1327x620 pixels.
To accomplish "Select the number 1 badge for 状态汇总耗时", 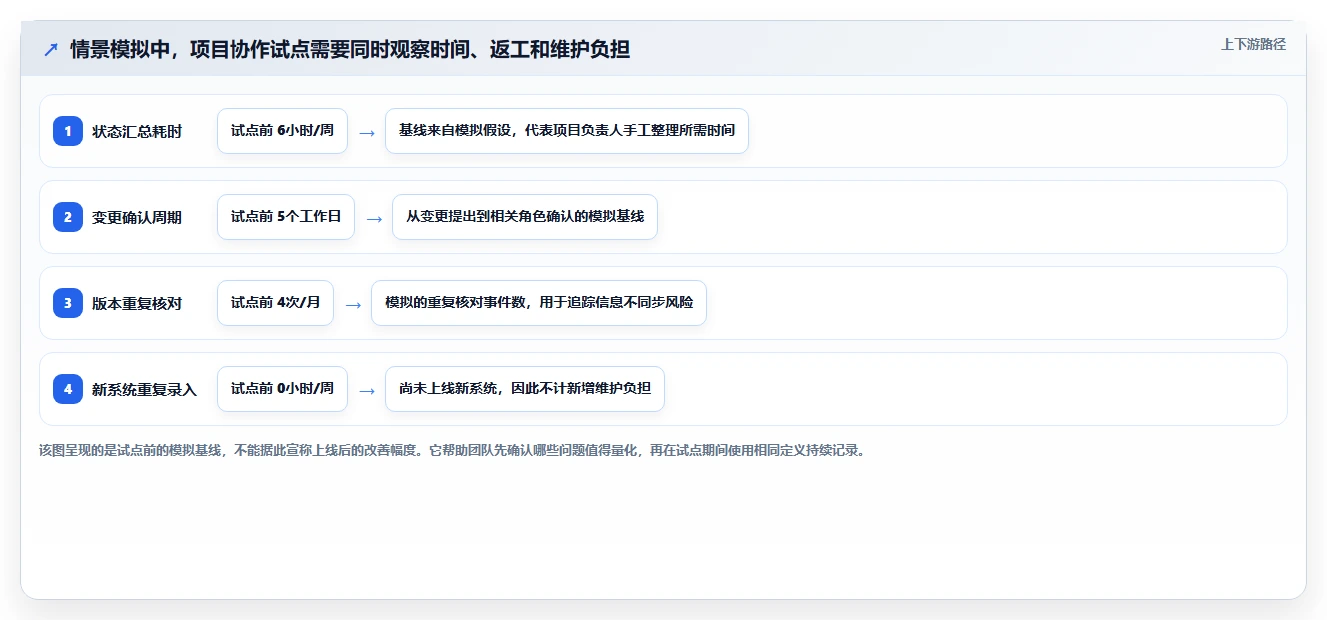I will click(x=68, y=131).
